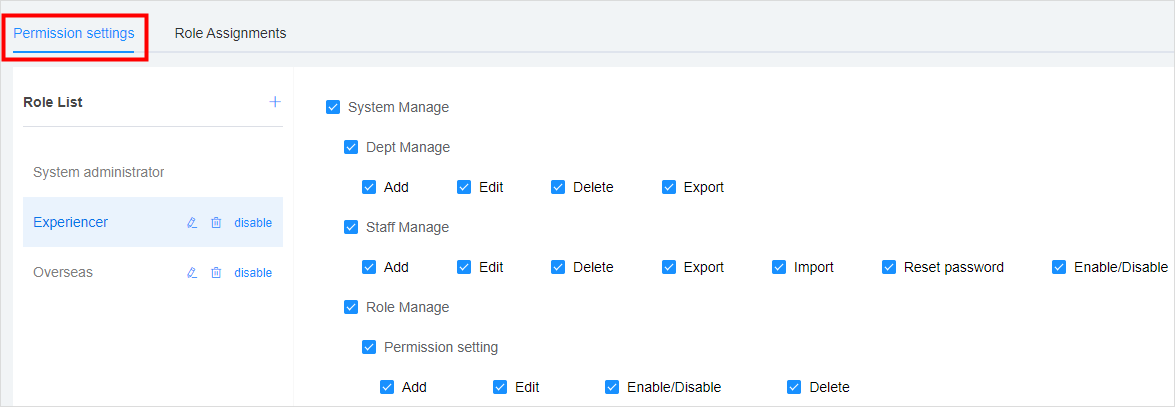Image resolution: width=1175 pixels, height=407 pixels.
Task: Toggle Import under Staff Manage
Action: (x=779, y=267)
